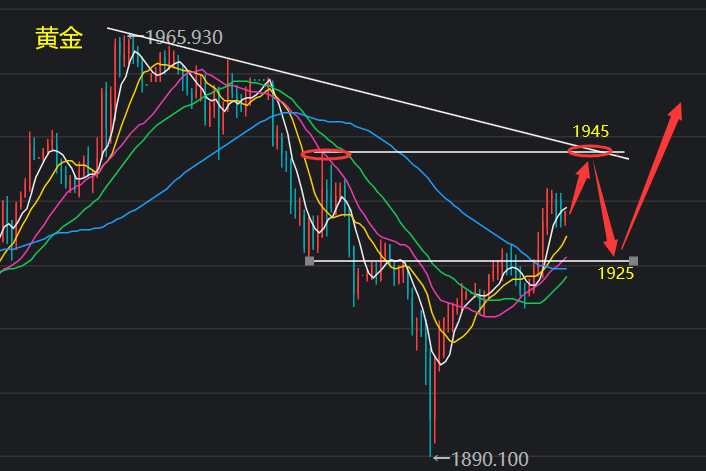The height and width of the screenshot is (471, 706).
Task: Click the 黄金 chart title label
Action: pyautogui.click(x=58, y=39)
